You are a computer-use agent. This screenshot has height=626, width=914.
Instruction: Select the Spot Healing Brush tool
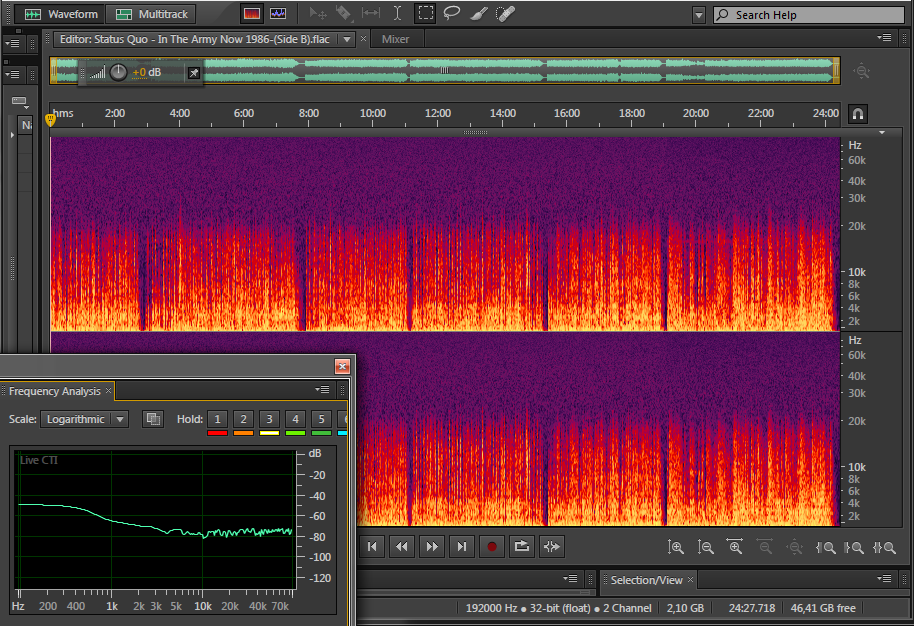[x=505, y=13]
